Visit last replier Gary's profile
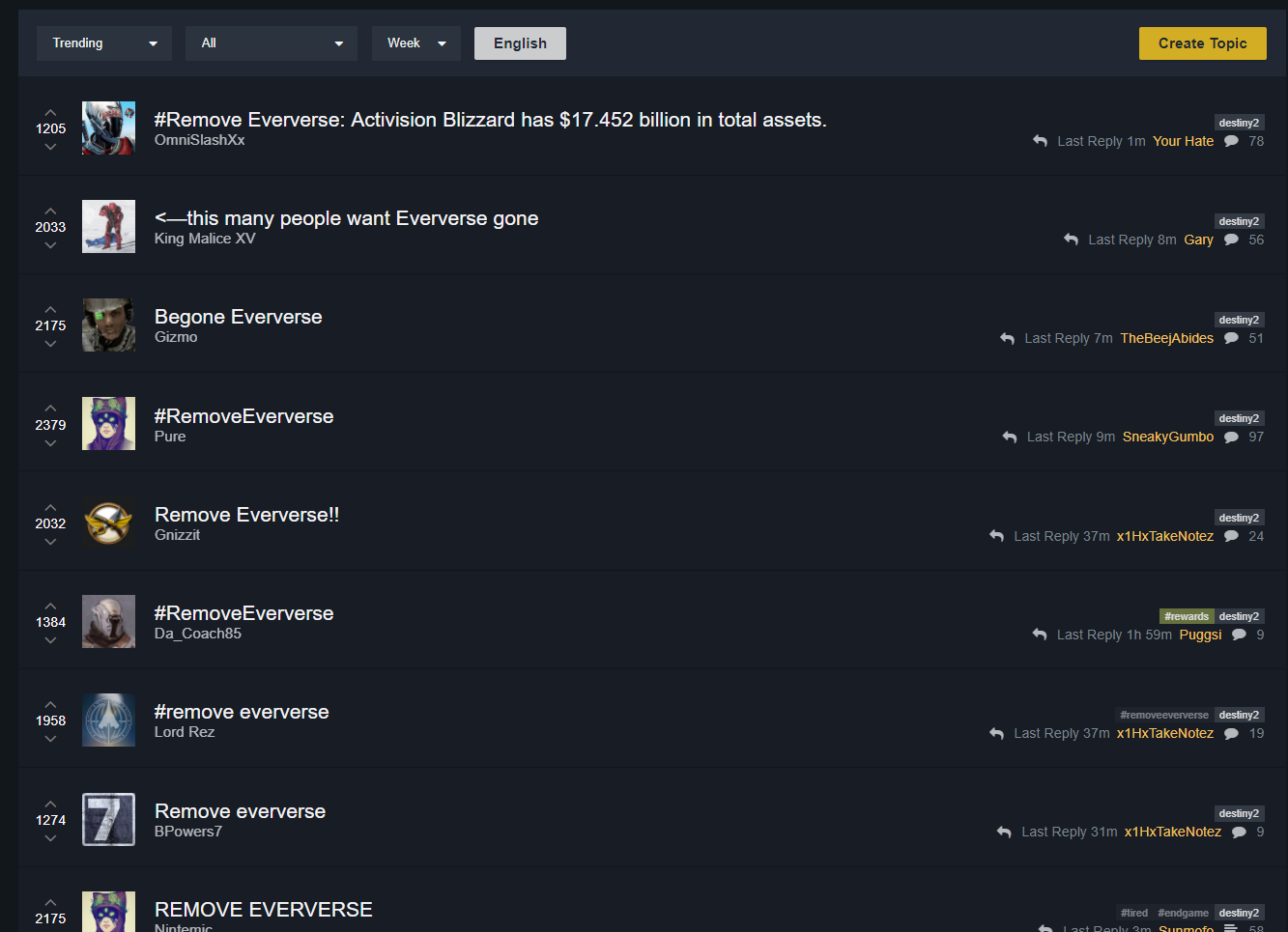 coord(1198,240)
